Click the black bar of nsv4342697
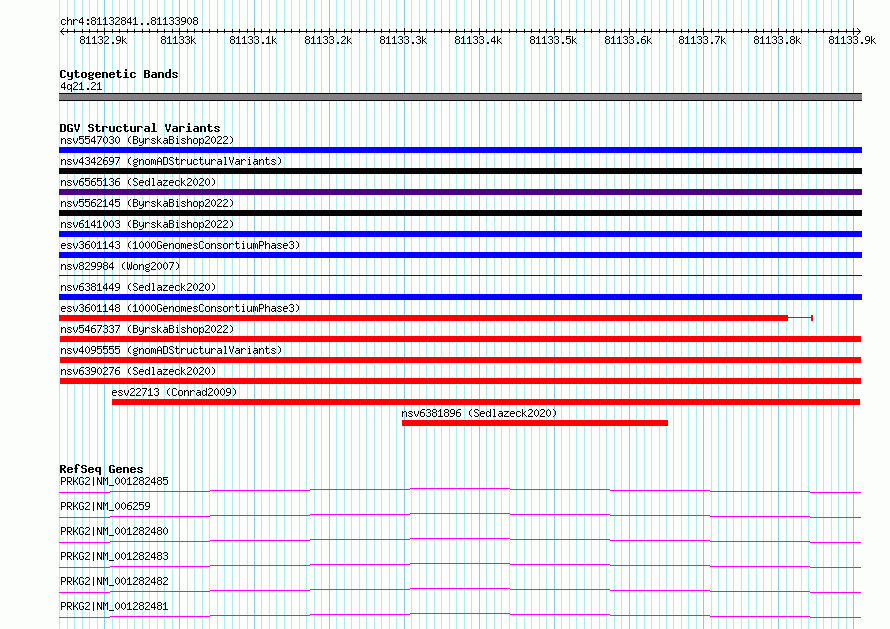This screenshot has height=629, width=890. [x=460, y=171]
